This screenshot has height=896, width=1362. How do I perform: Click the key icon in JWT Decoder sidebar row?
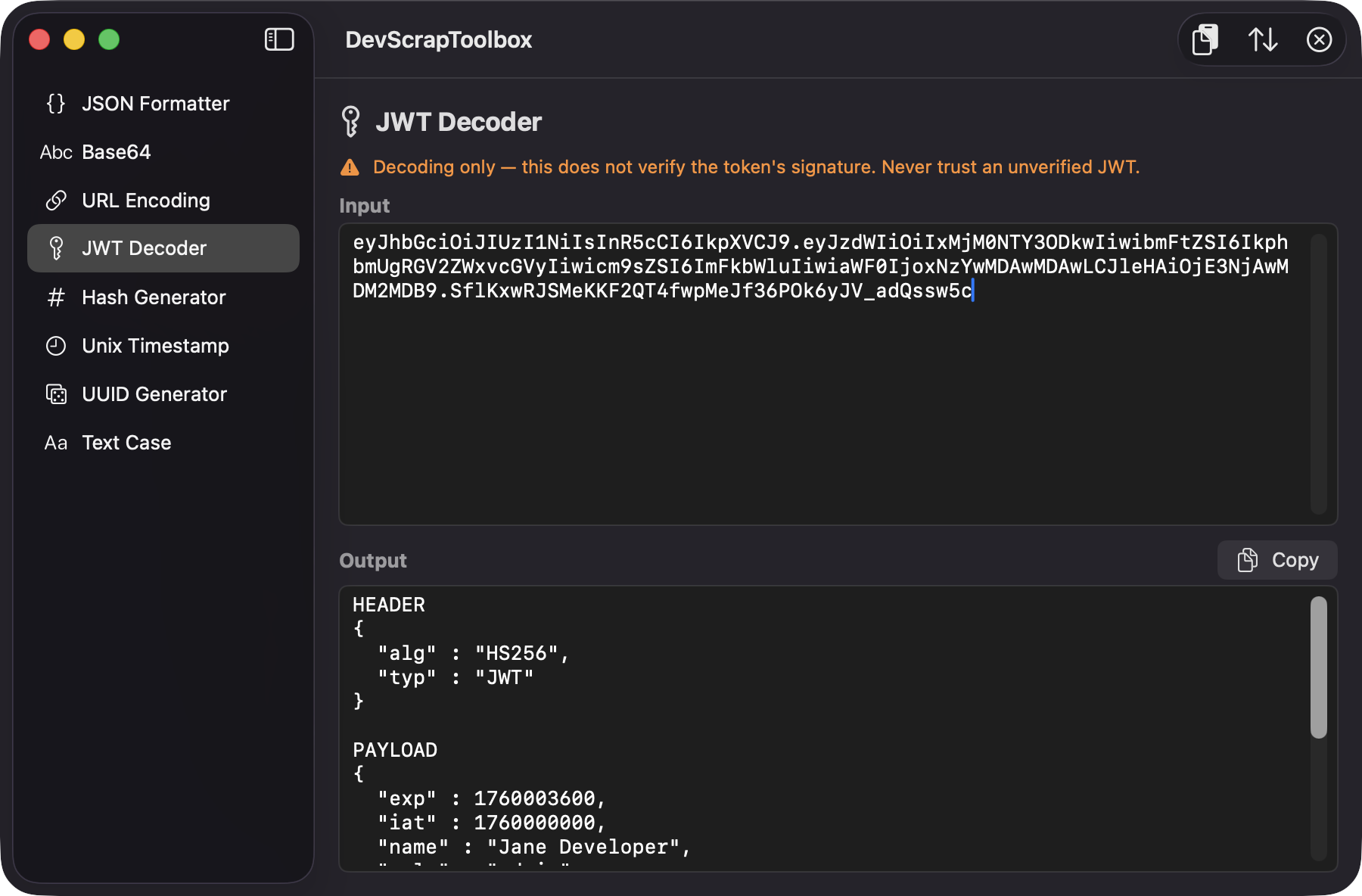click(56, 248)
